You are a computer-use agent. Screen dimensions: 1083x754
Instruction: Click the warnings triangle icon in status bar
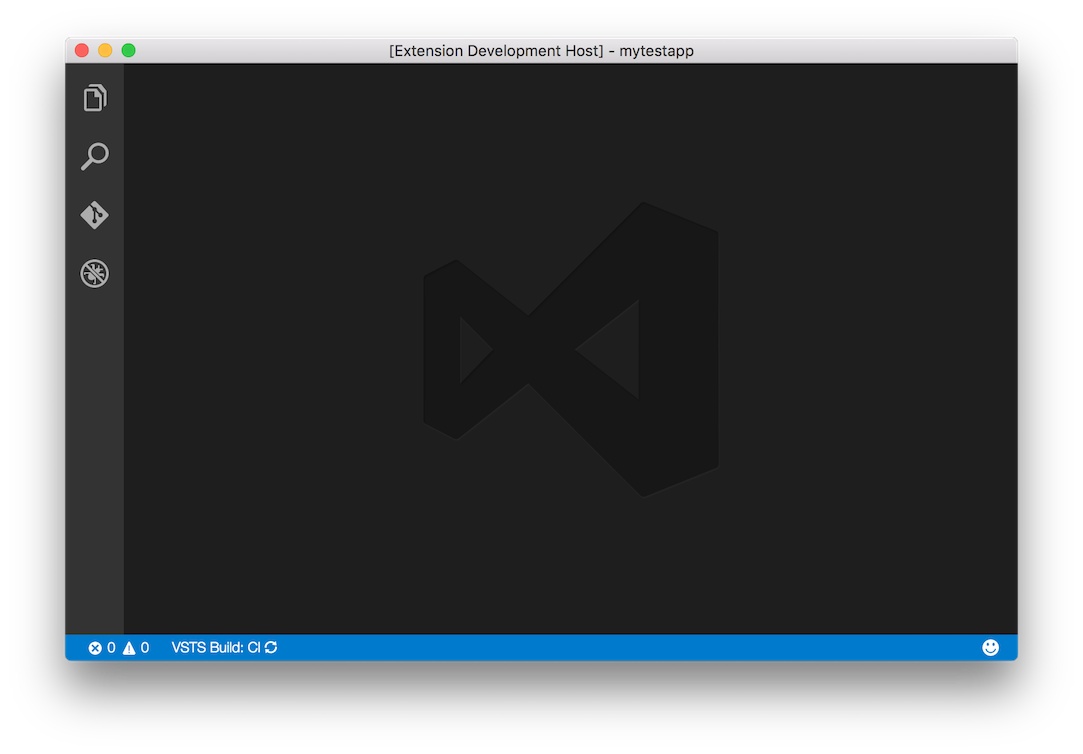point(129,648)
